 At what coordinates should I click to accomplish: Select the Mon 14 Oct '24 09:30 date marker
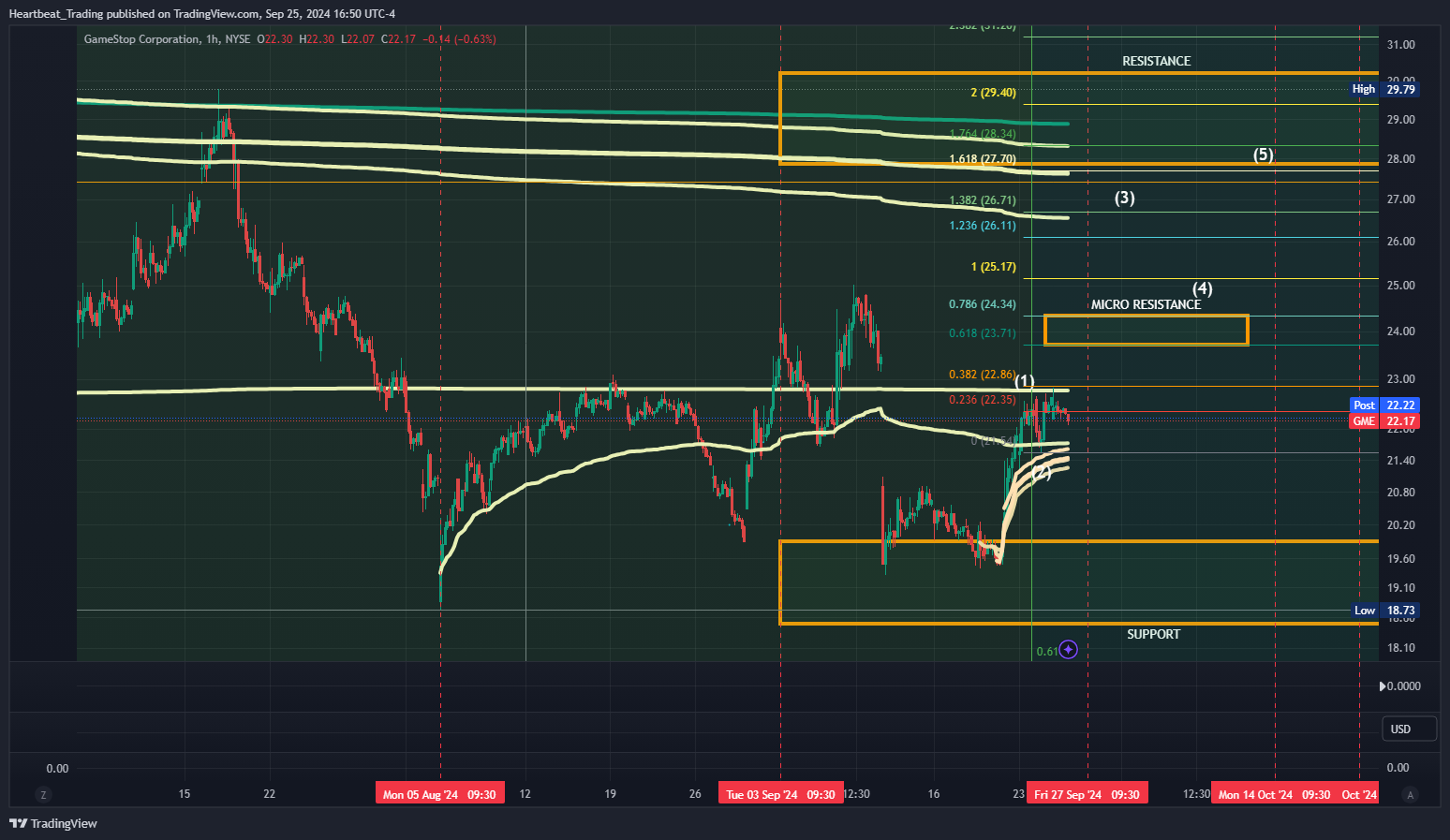(1274, 794)
